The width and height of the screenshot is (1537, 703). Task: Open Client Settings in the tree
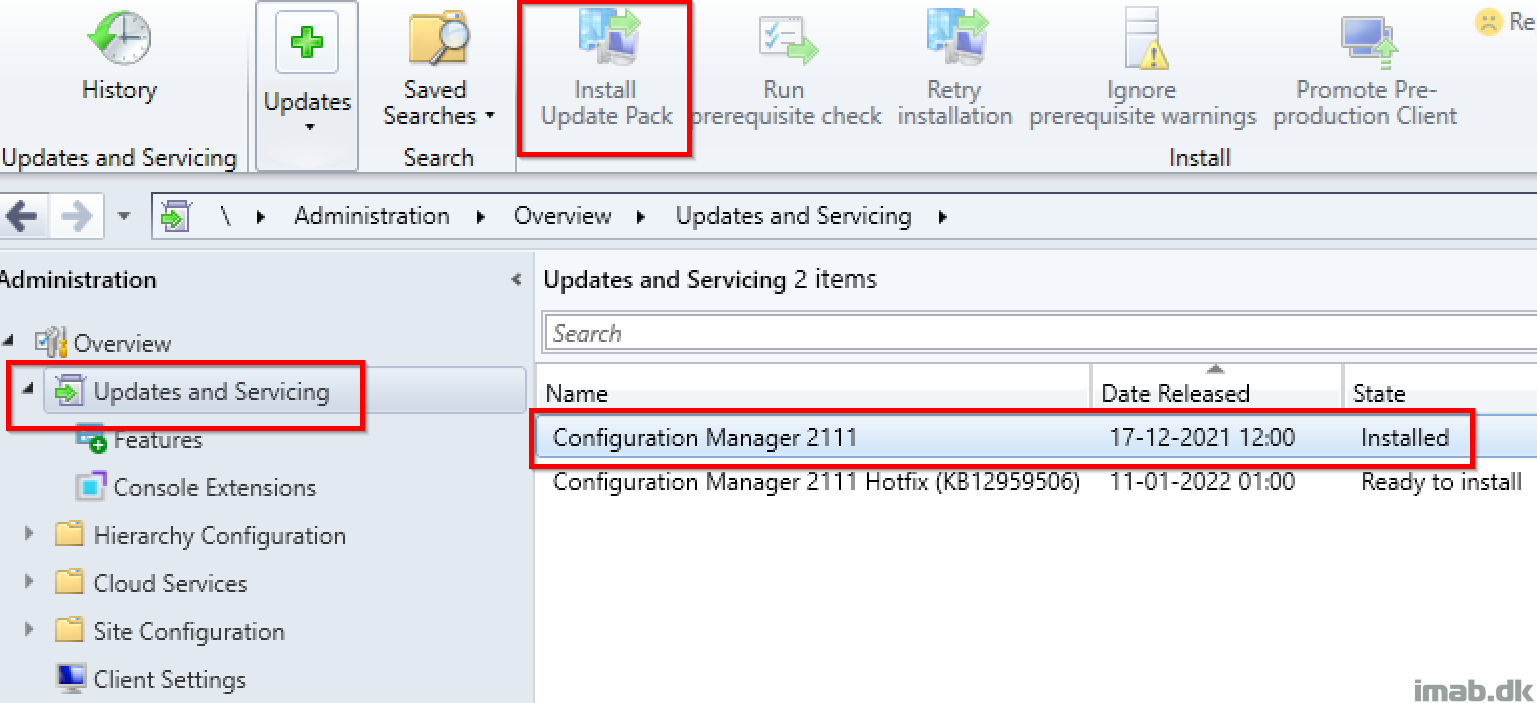click(x=169, y=680)
